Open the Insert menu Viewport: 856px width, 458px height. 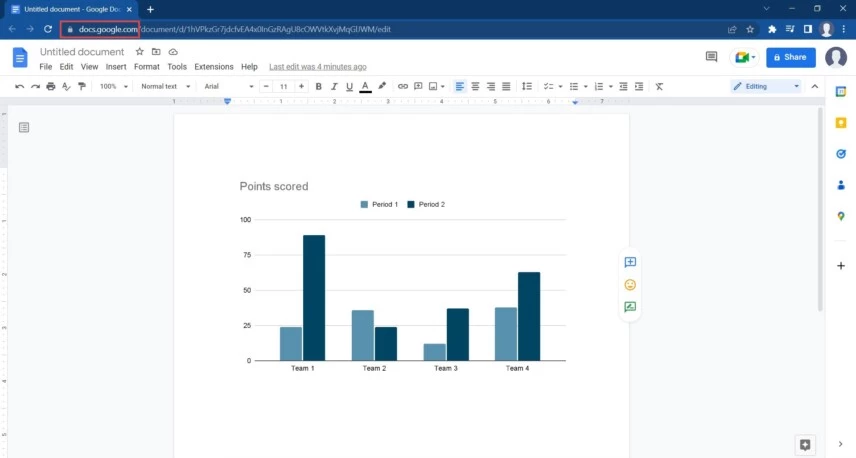click(116, 67)
